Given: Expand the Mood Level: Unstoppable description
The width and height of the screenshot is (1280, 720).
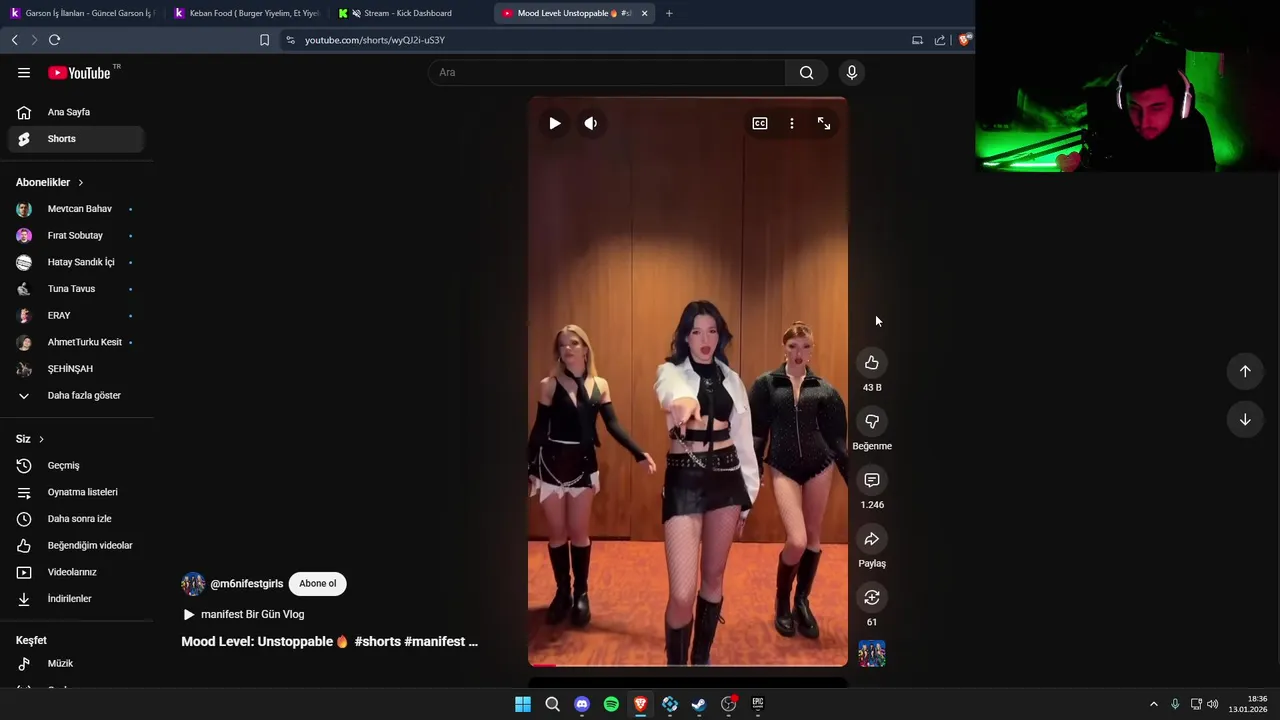Looking at the screenshot, I should pos(330,642).
